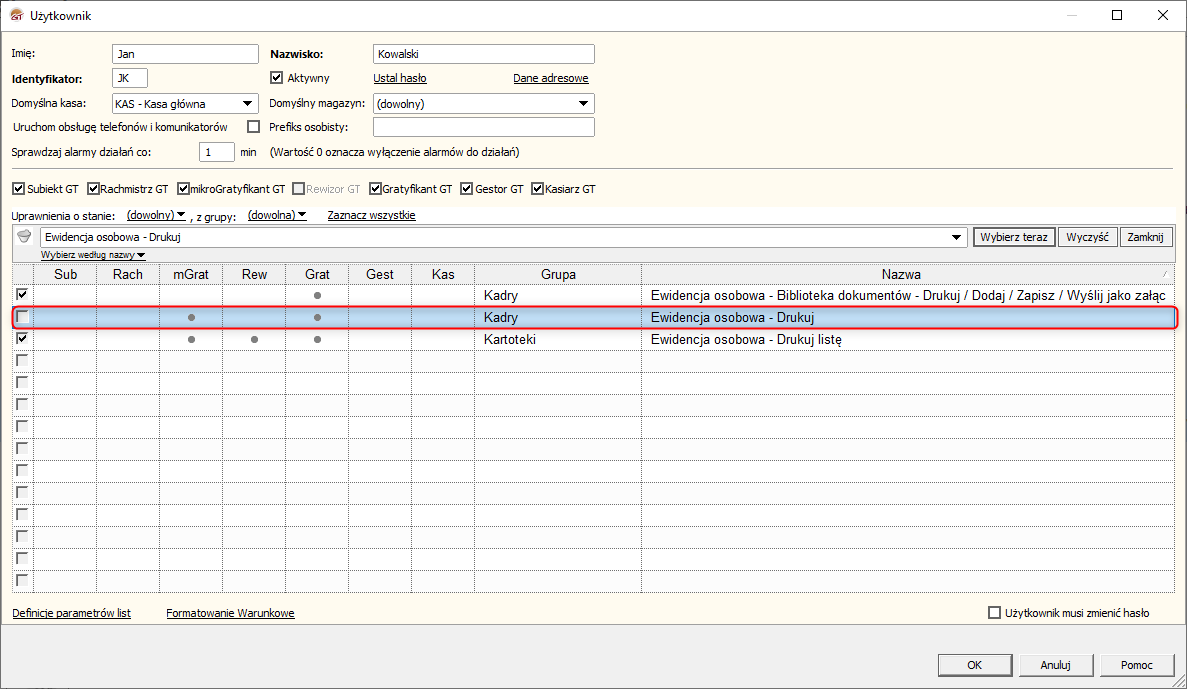
Task: Enable phone and communicator support checkbox
Action: pos(254,127)
